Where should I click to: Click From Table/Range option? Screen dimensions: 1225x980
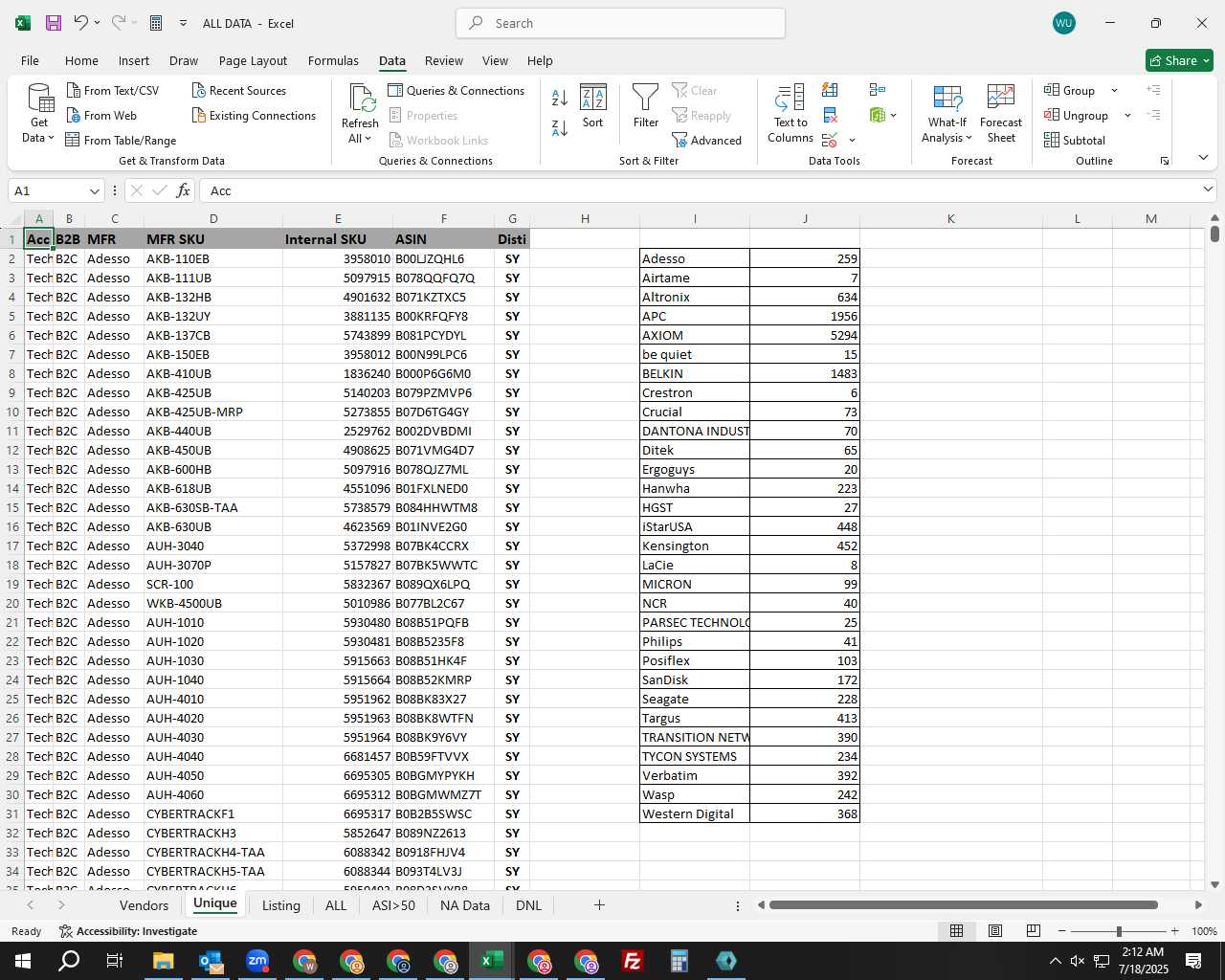(122, 140)
